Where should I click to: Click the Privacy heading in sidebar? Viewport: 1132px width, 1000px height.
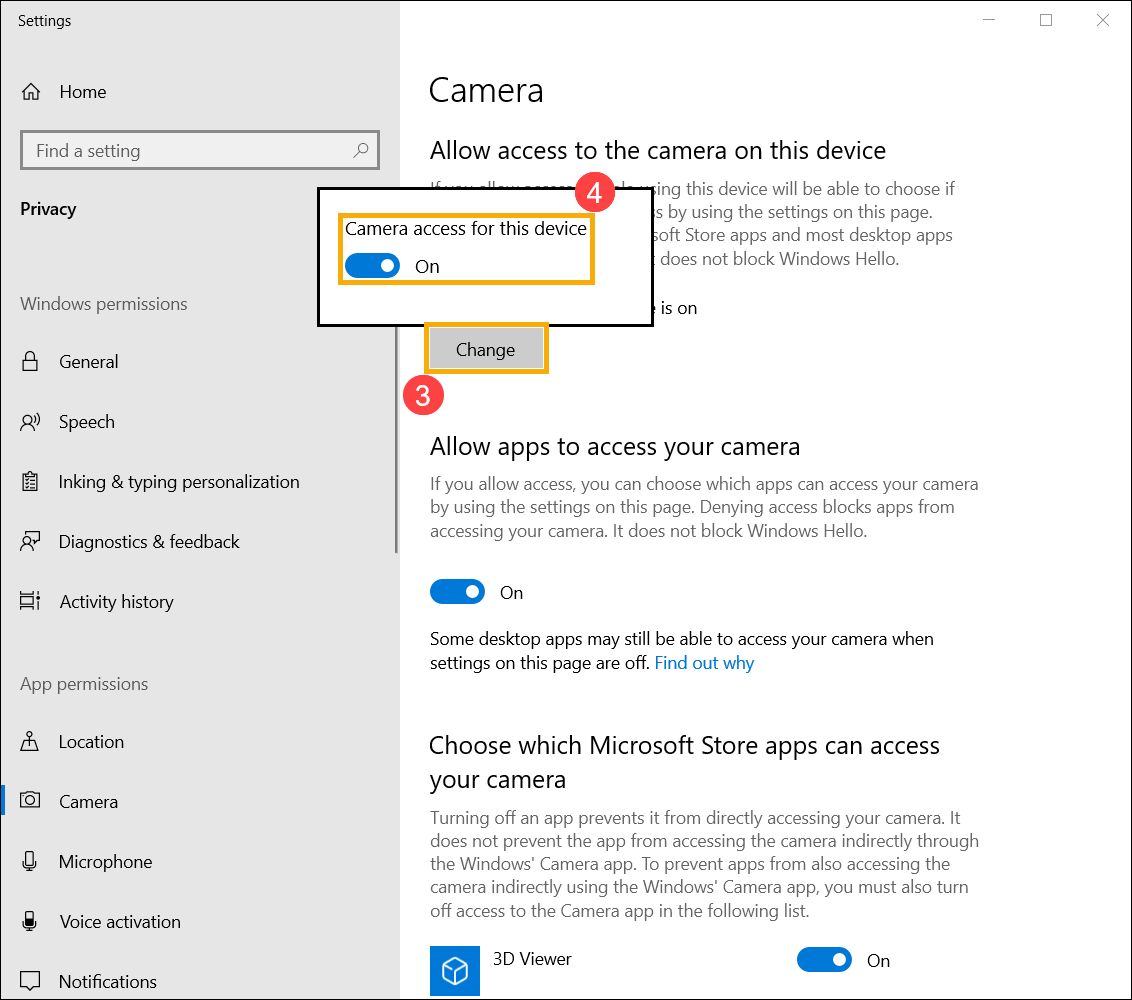pos(48,209)
